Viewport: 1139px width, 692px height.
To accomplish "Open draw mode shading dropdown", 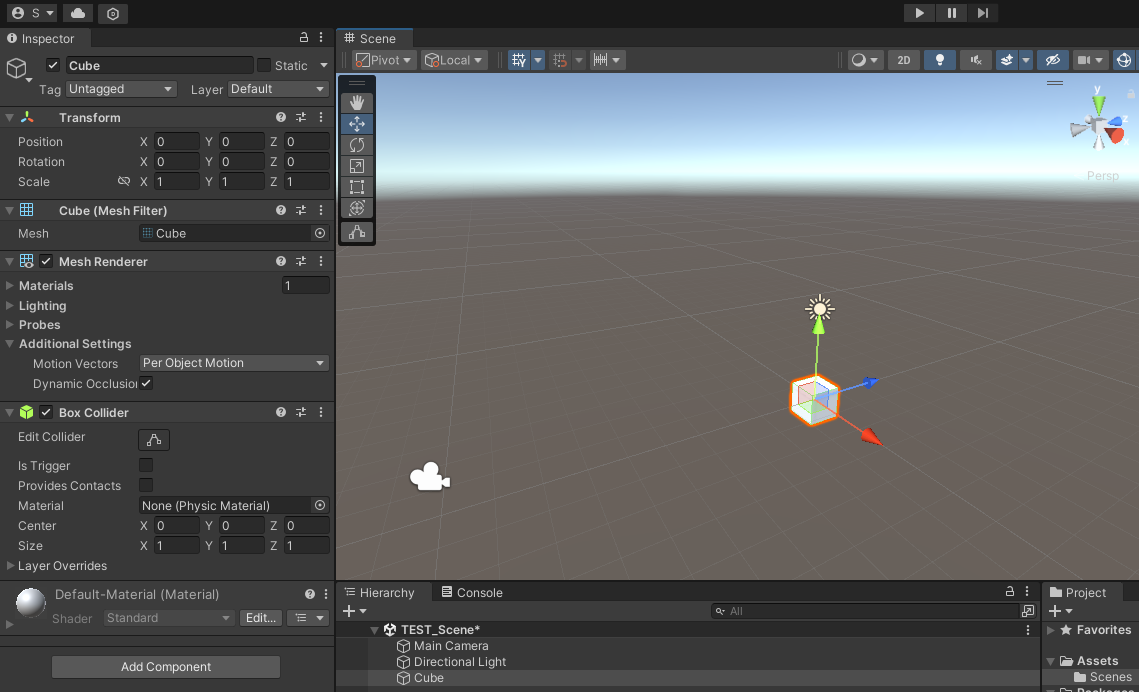I will (865, 60).
